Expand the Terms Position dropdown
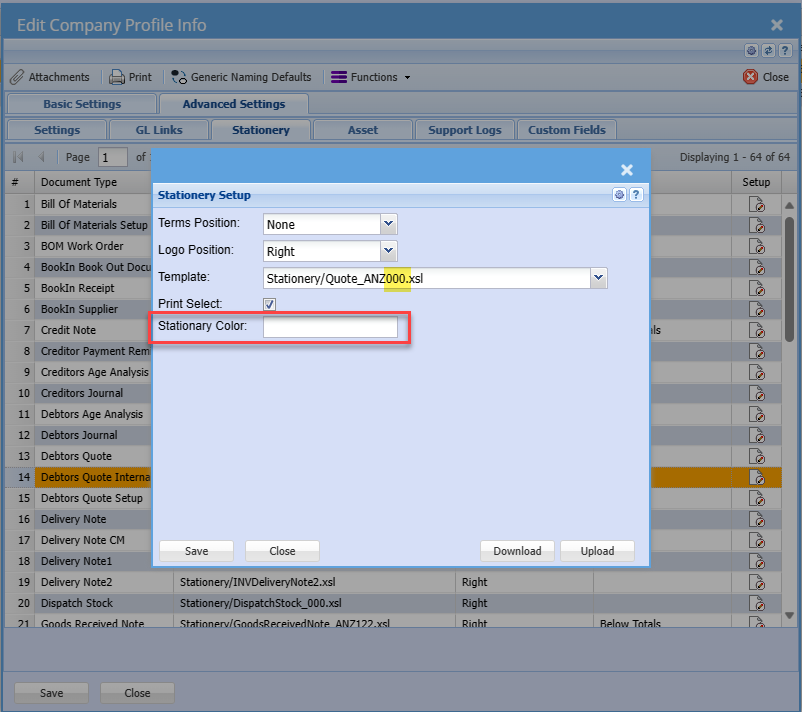The image size is (802, 712). 389,225
